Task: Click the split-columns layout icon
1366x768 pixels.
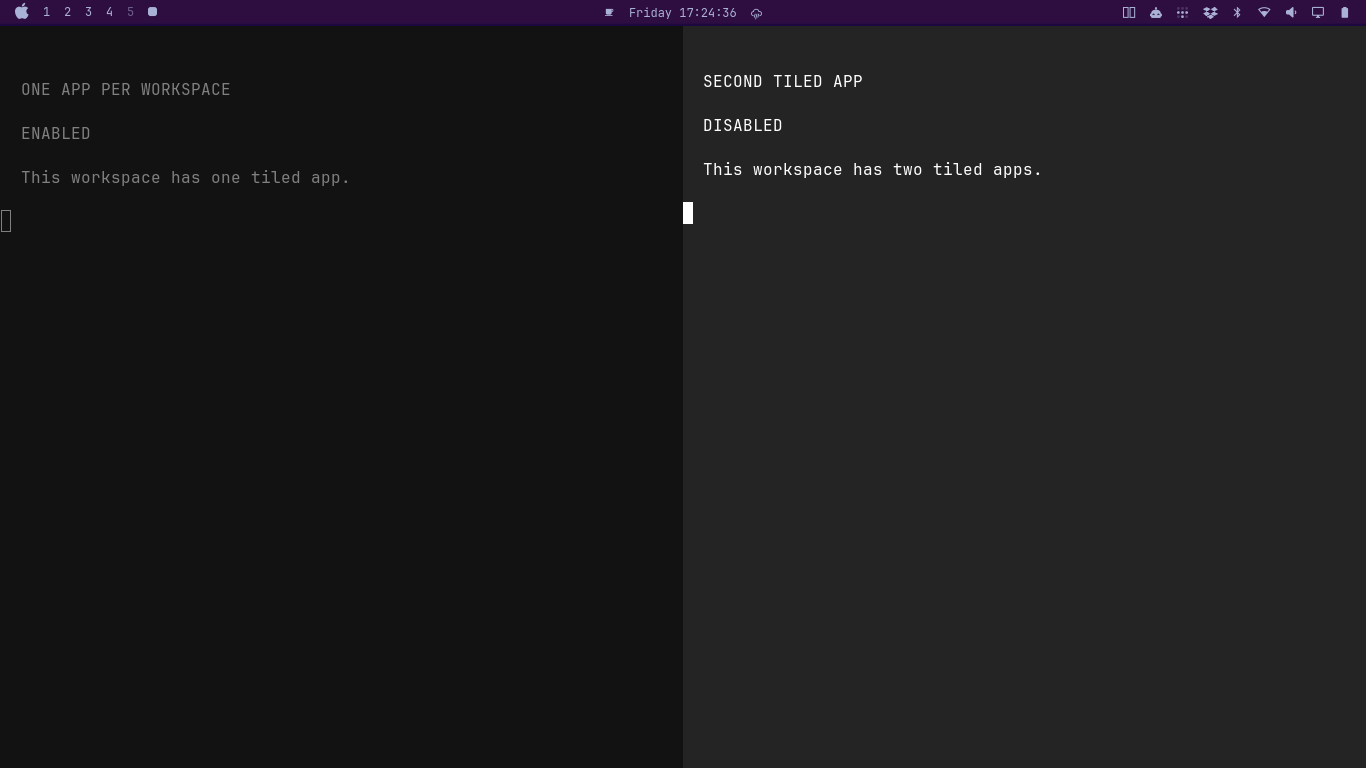Action: 1129,13
